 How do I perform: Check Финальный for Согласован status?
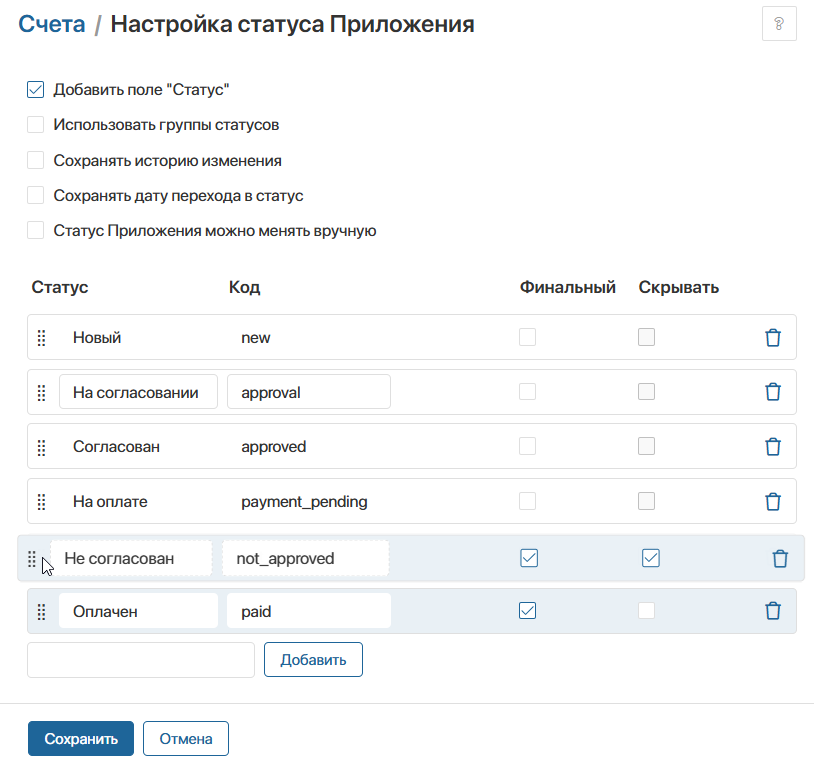(x=527, y=446)
